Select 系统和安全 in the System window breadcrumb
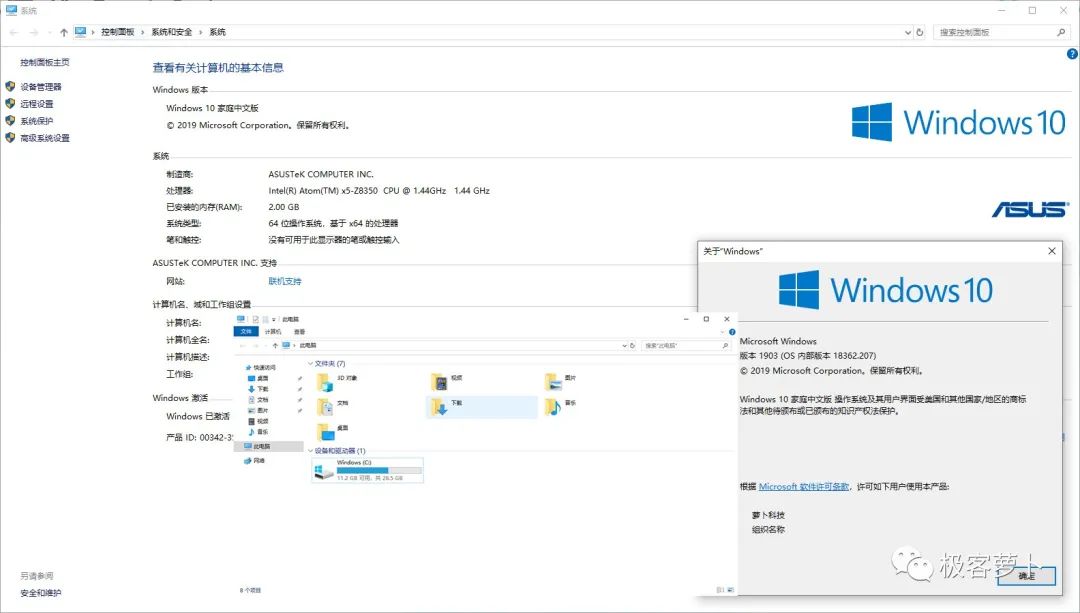 [172, 32]
